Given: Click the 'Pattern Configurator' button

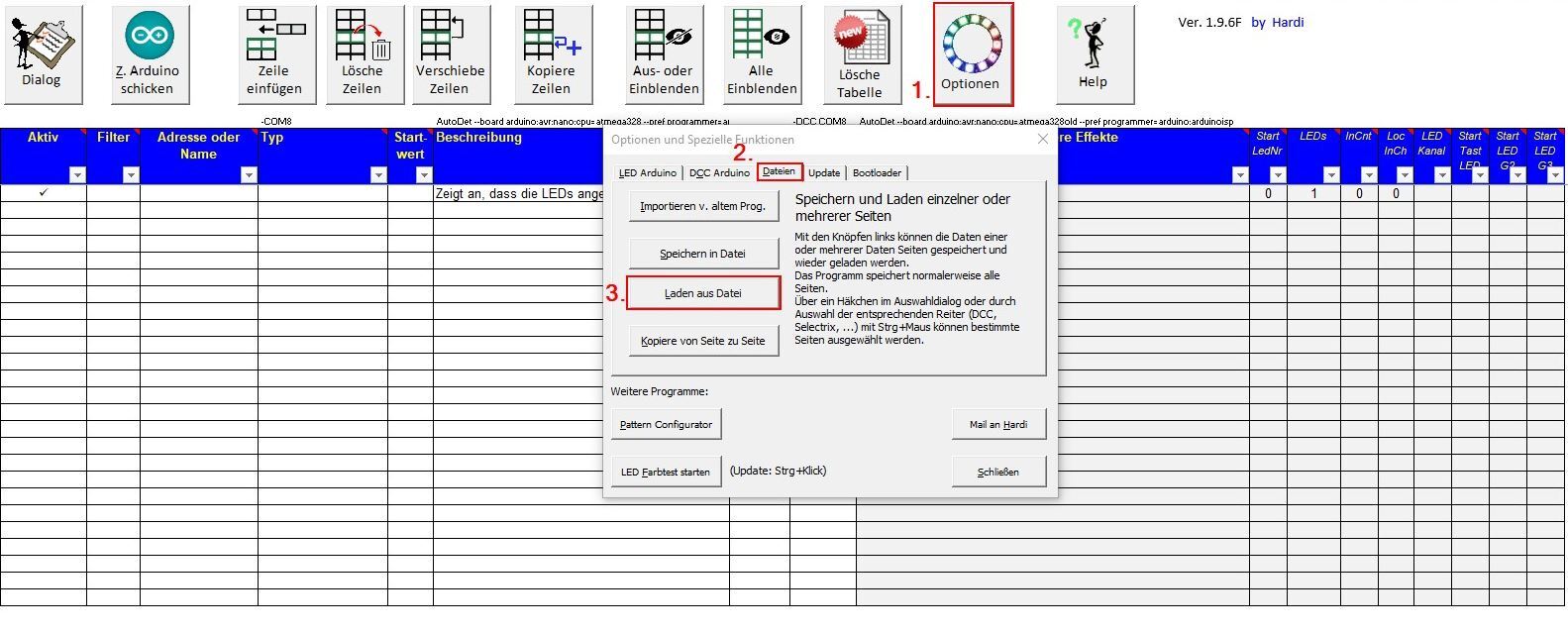Looking at the screenshot, I should click(x=666, y=424).
